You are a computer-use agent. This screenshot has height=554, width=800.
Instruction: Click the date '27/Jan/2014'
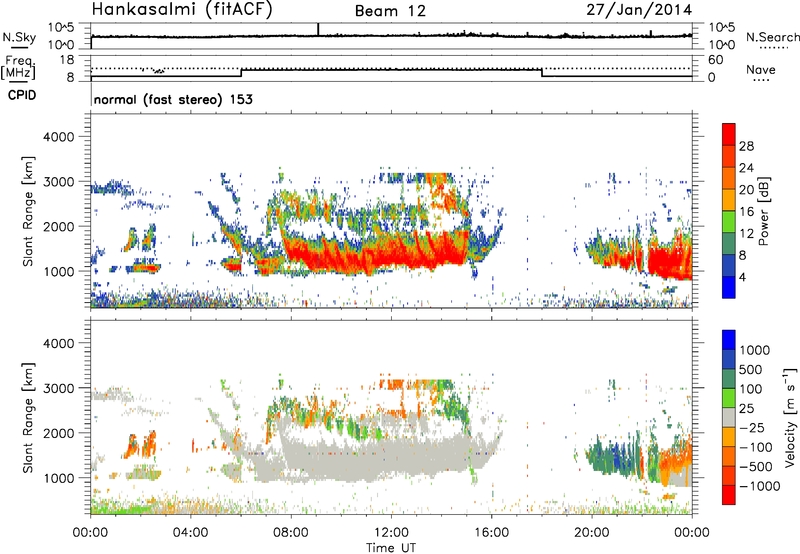pos(639,10)
